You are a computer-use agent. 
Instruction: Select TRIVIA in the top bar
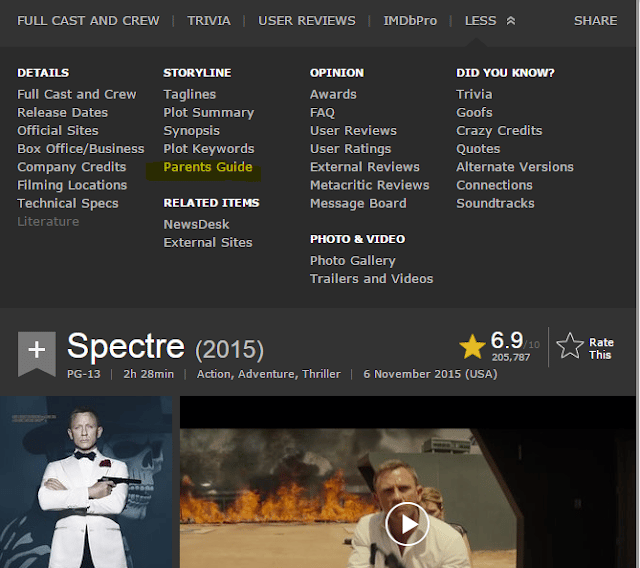[209, 20]
